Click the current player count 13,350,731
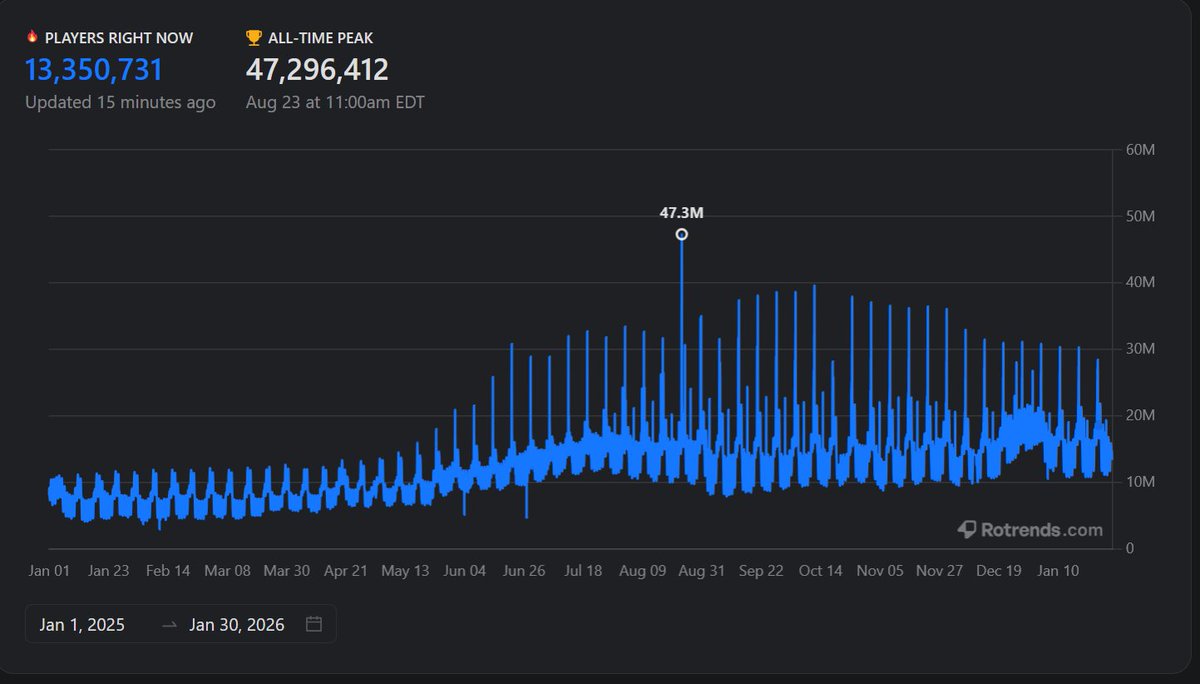 point(94,70)
